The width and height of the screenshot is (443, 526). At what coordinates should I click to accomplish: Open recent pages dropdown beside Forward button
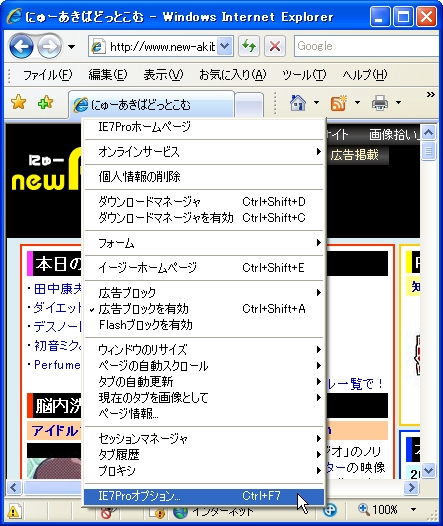click(71, 47)
